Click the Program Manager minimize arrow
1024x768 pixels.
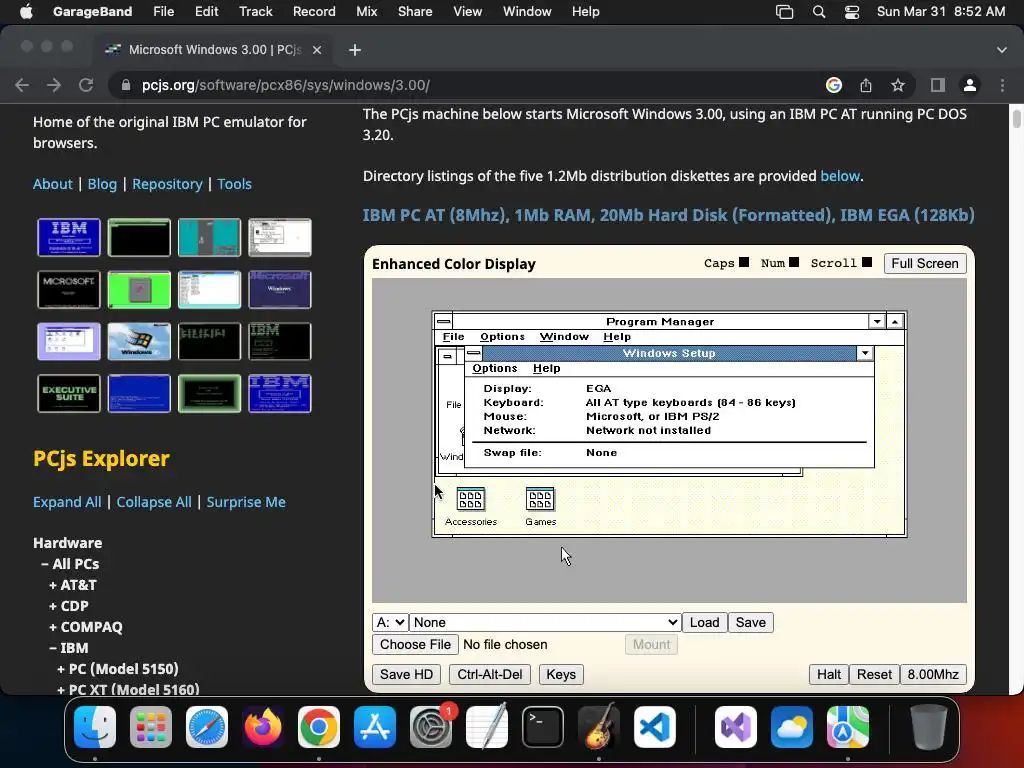[877, 321]
